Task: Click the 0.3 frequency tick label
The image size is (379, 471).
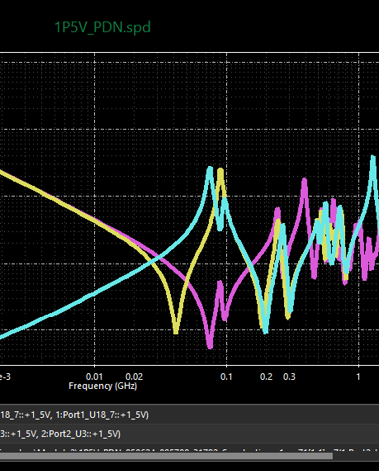Action: [x=289, y=377]
